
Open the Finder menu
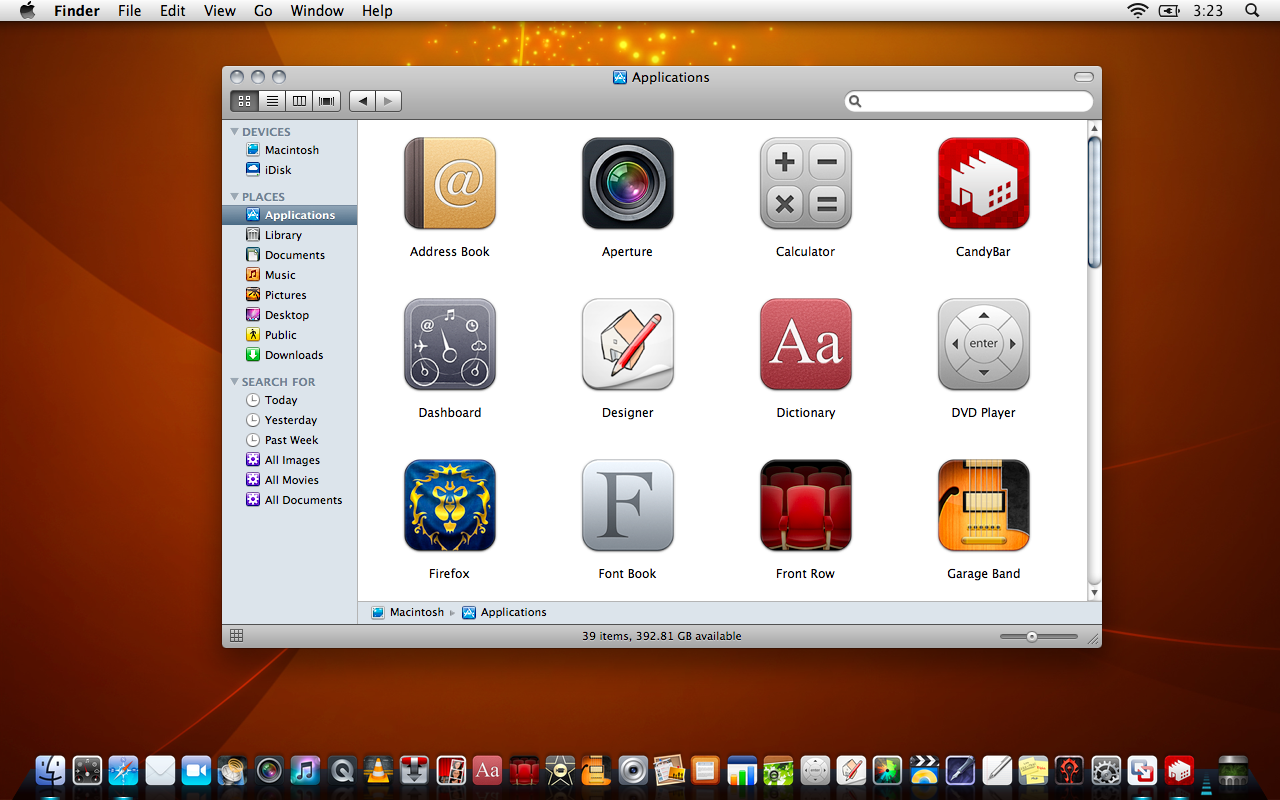(x=76, y=11)
